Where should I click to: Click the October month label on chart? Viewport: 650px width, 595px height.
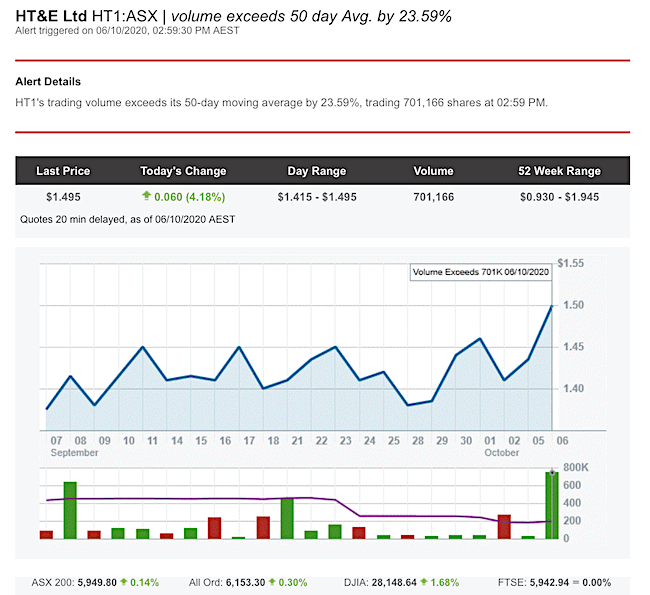[x=502, y=453]
